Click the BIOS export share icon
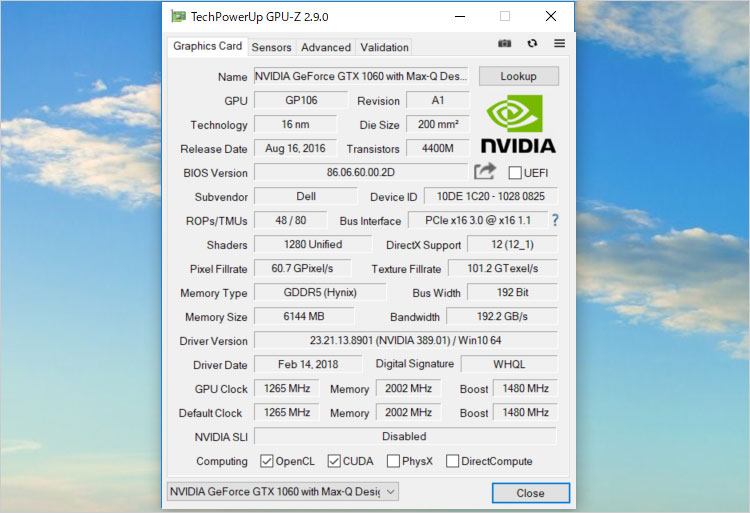 [485, 171]
